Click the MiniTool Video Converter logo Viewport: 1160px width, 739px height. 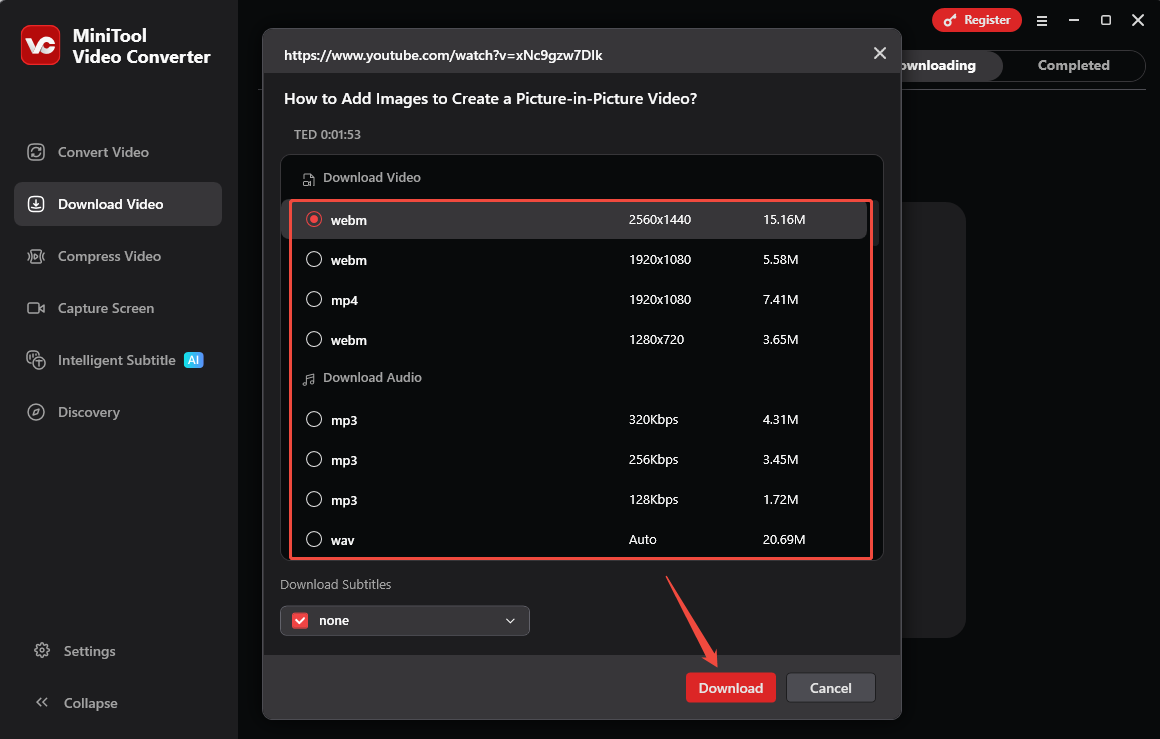(40, 45)
